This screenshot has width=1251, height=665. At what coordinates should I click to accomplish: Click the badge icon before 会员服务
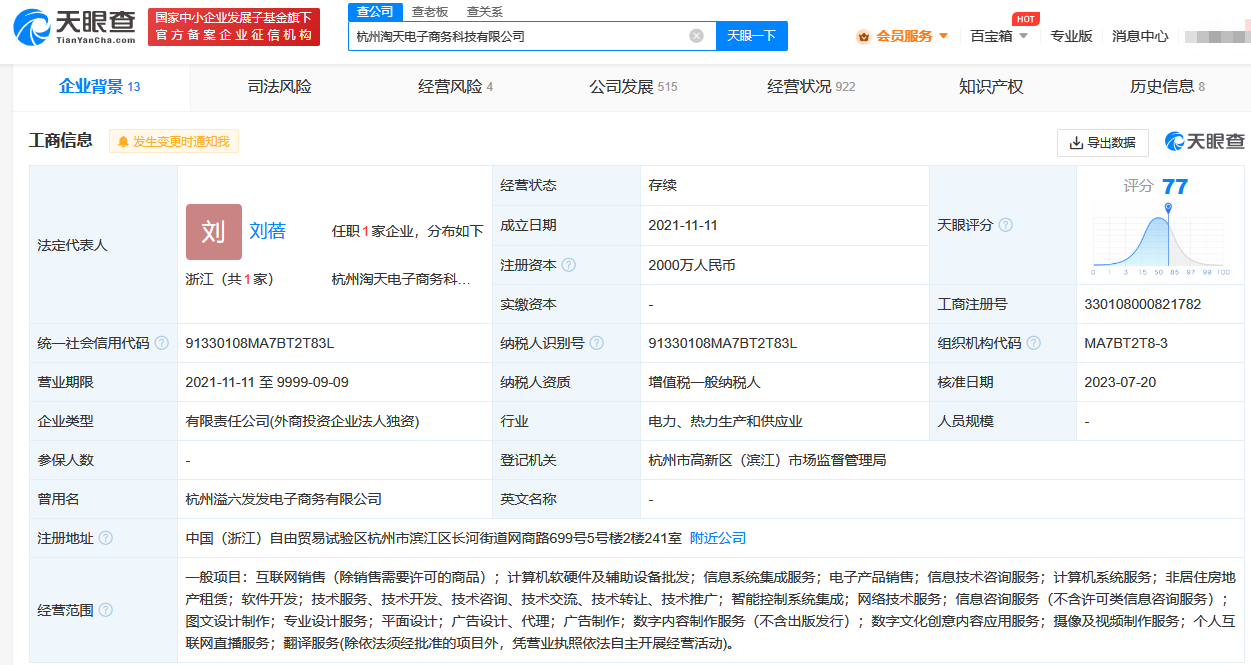863,36
